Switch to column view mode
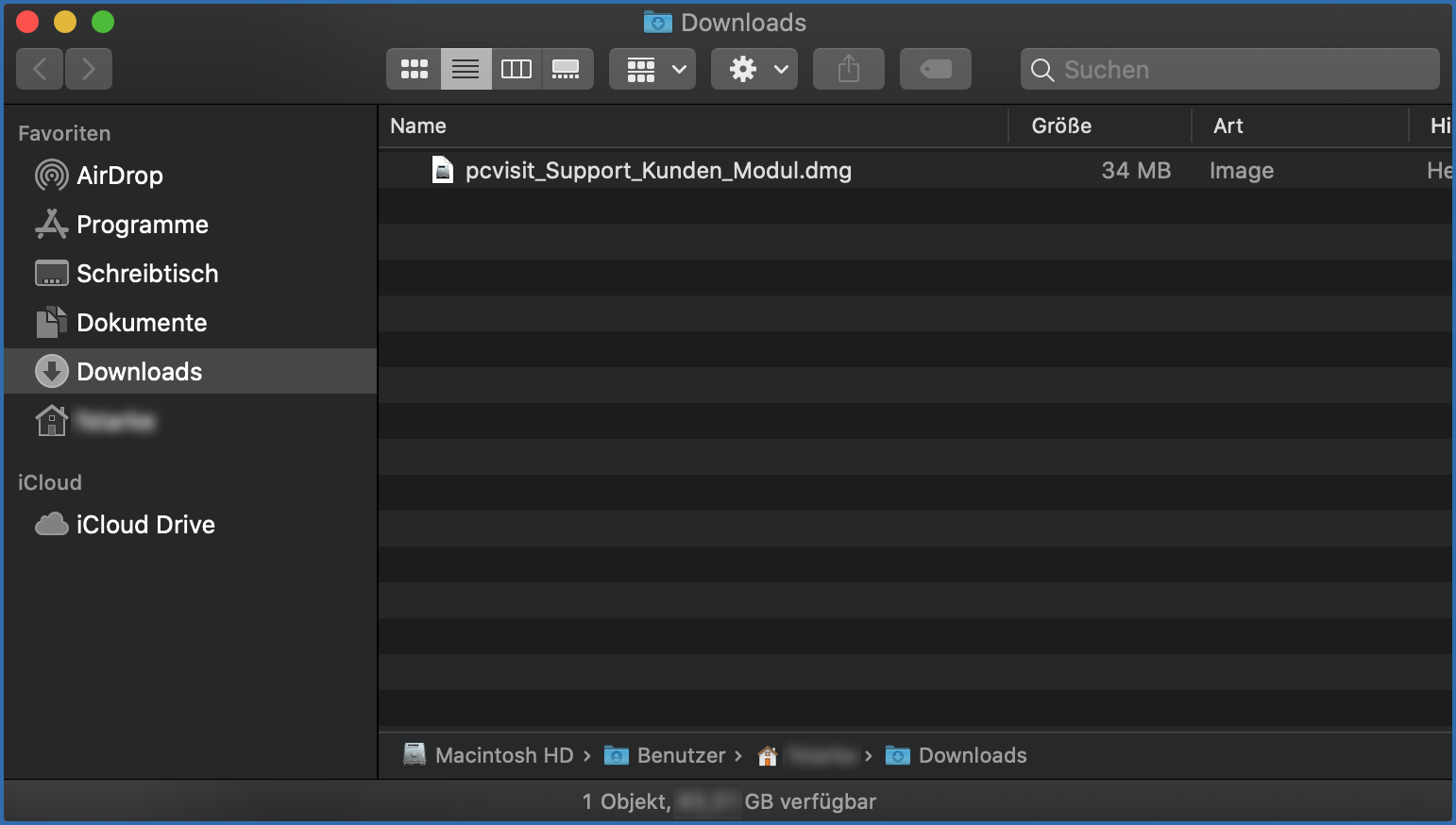Screen dimensions: 1456x825 pyautogui.click(x=516, y=68)
